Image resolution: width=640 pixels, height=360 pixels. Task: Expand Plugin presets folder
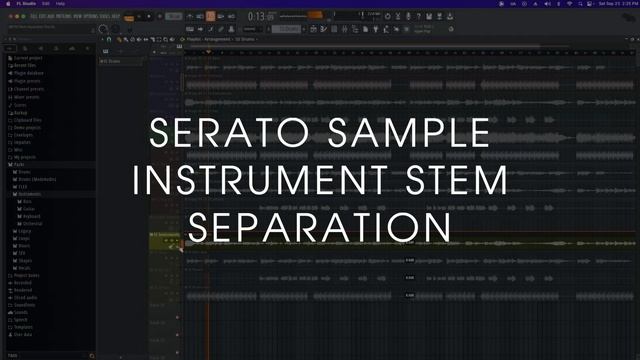click(x=27, y=81)
